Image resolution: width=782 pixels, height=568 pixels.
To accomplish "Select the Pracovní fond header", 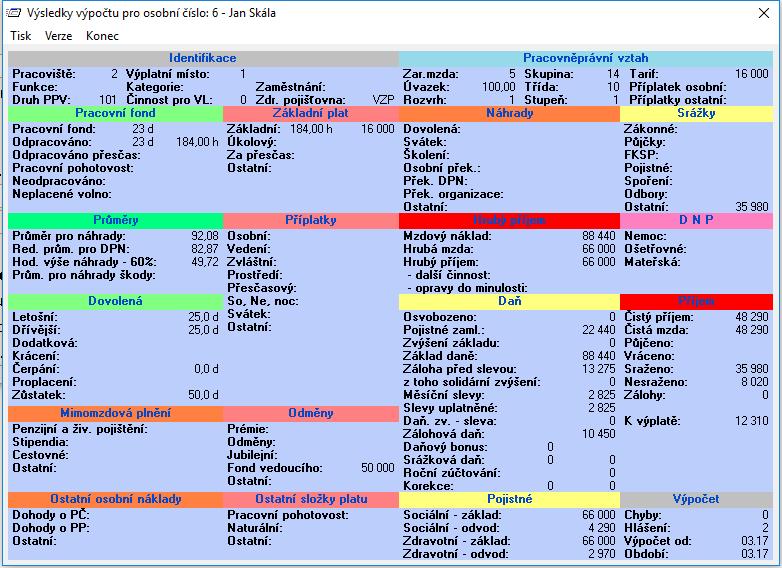I will (x=115, y=113).
